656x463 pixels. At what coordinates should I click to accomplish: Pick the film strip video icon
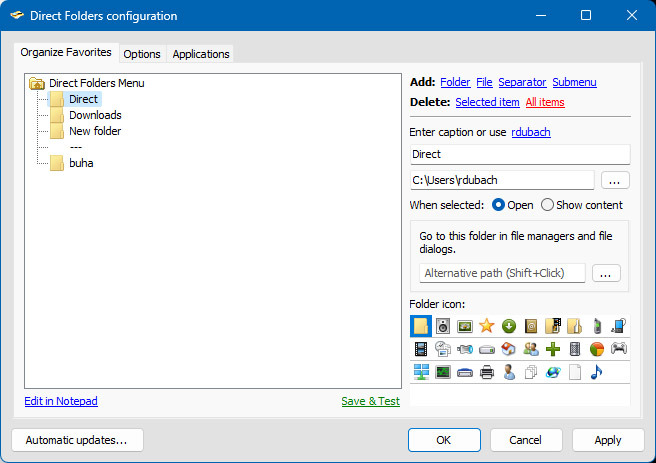(421, 348)
